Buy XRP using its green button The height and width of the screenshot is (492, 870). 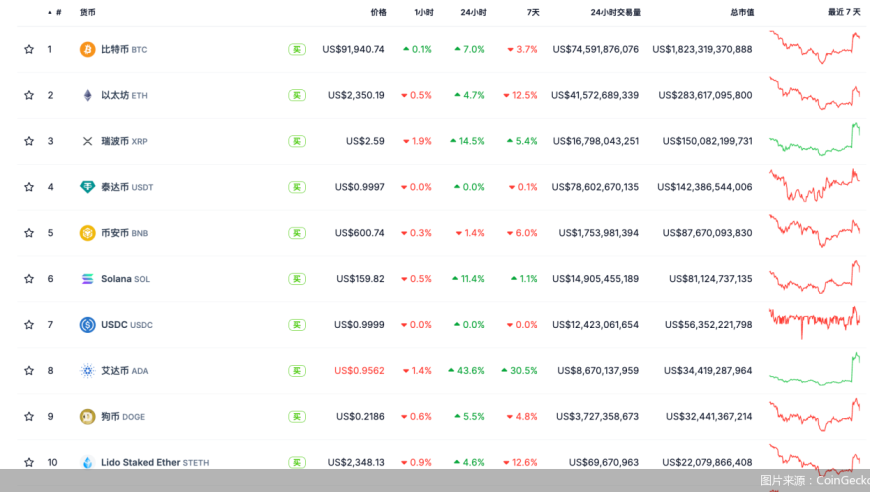pos(297,141)
